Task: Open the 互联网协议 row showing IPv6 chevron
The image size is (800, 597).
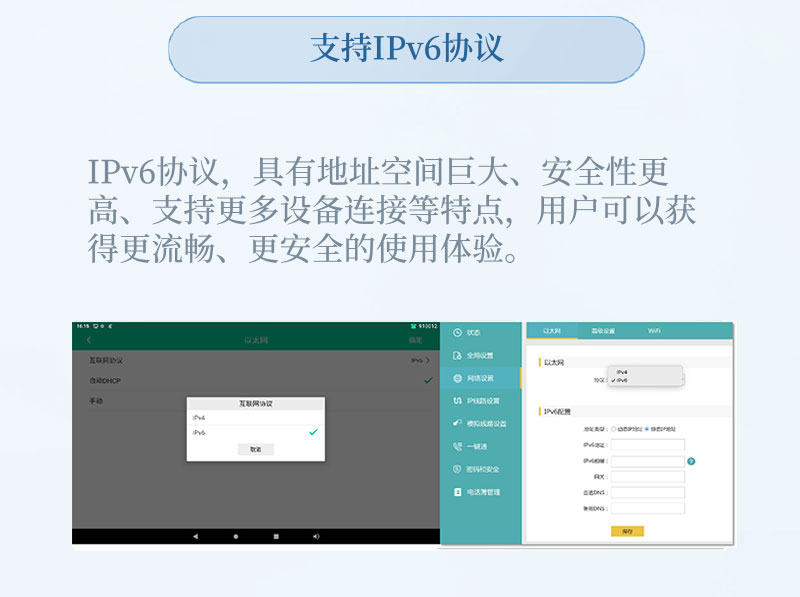Action: tap(256, 360)
